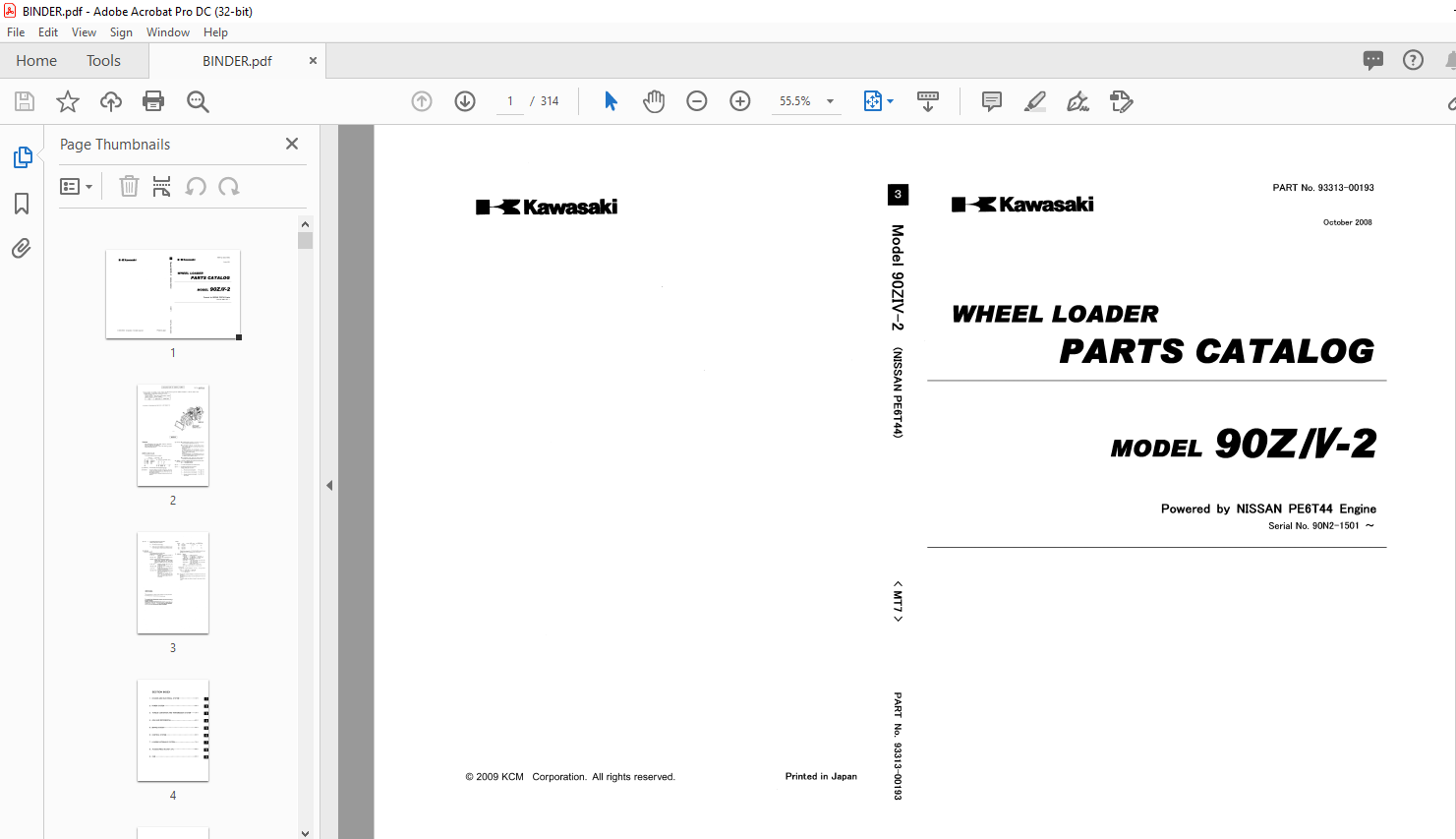
Task: Delete the selected page with trash icon
Action: click(x=129, y=186)
